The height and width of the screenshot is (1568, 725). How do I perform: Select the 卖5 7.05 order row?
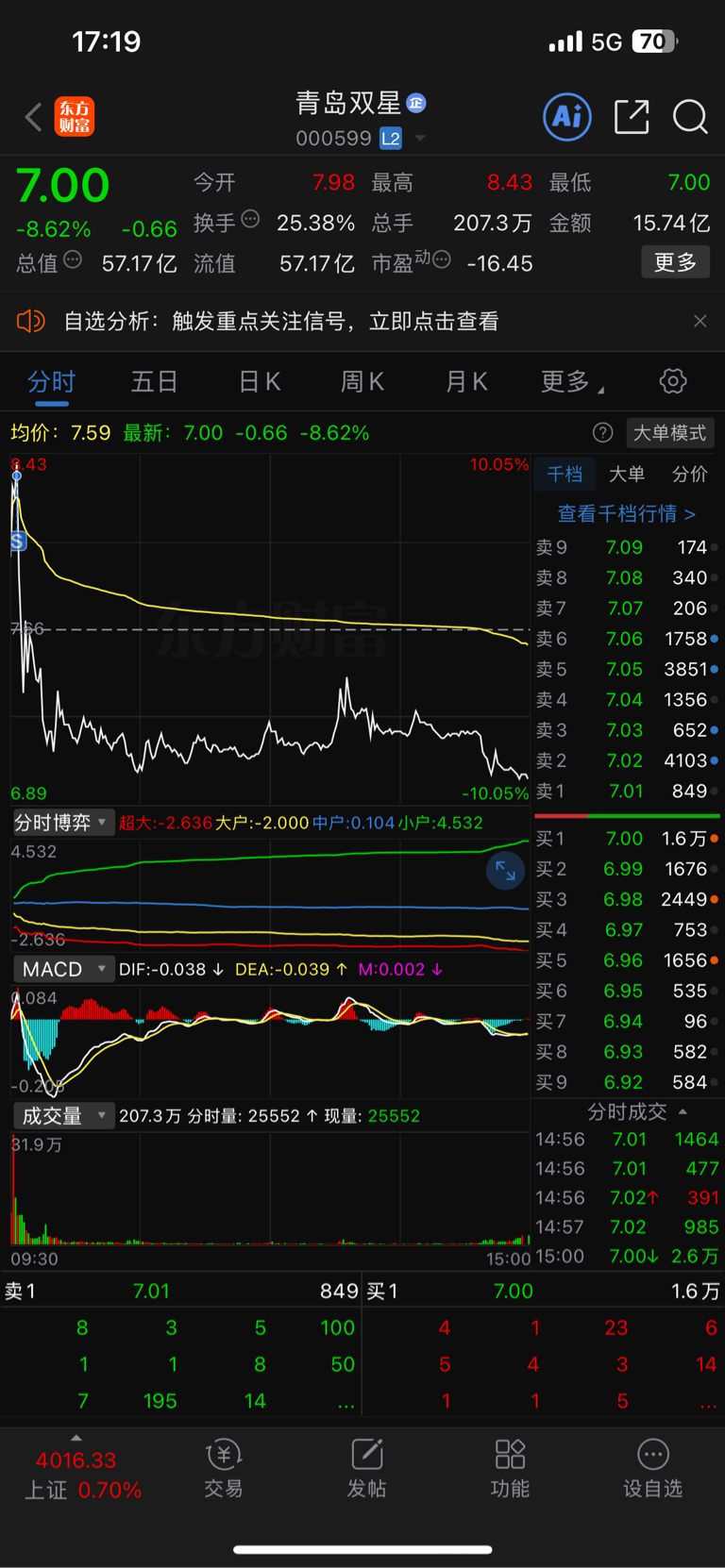[x=627, y=669]
